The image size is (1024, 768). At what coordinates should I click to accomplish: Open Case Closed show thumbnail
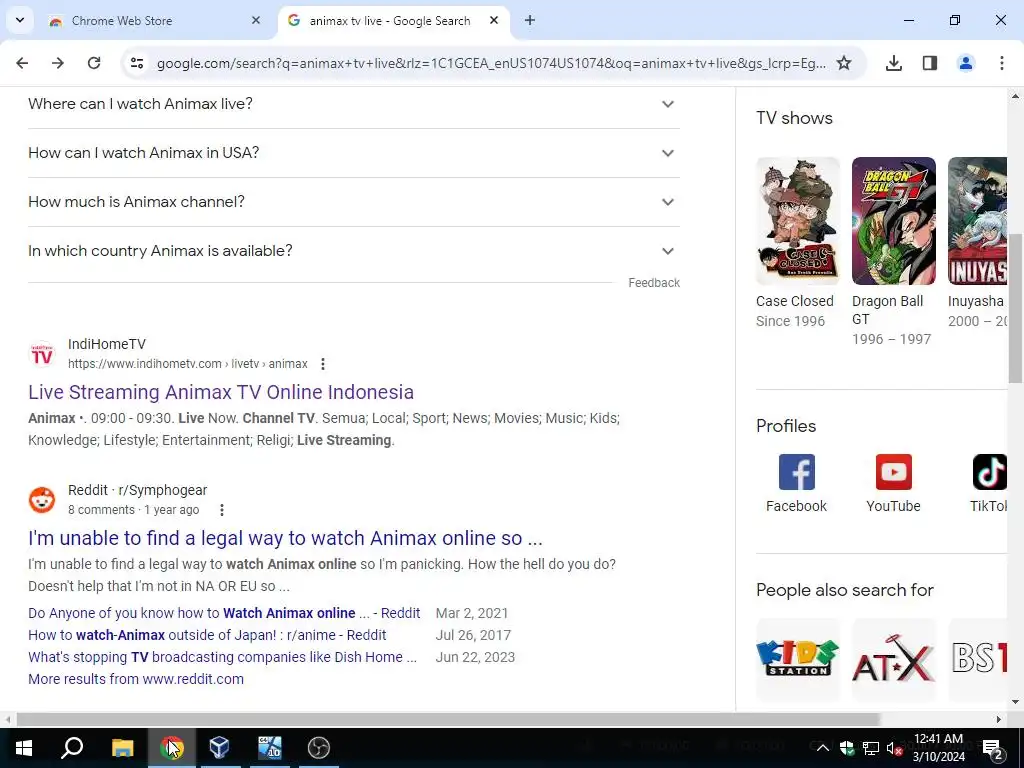click(797, 221)
